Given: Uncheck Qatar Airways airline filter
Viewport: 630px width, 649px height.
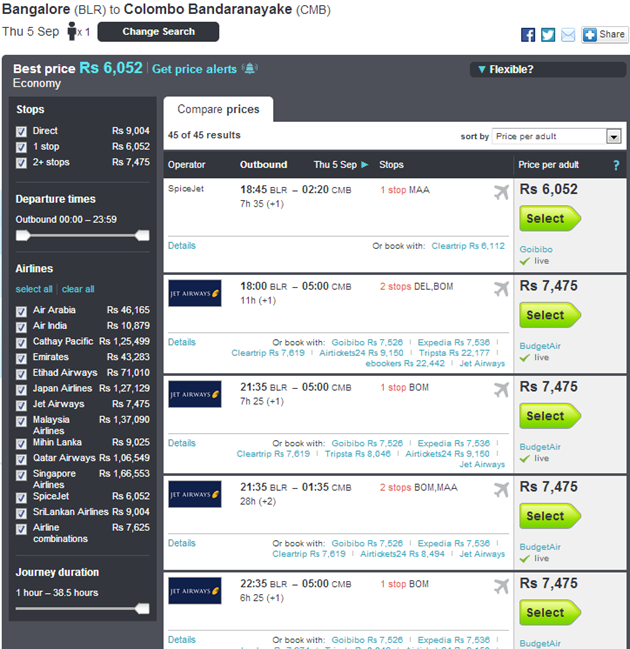Looking at the screenshot, I should tap(21, 459).
